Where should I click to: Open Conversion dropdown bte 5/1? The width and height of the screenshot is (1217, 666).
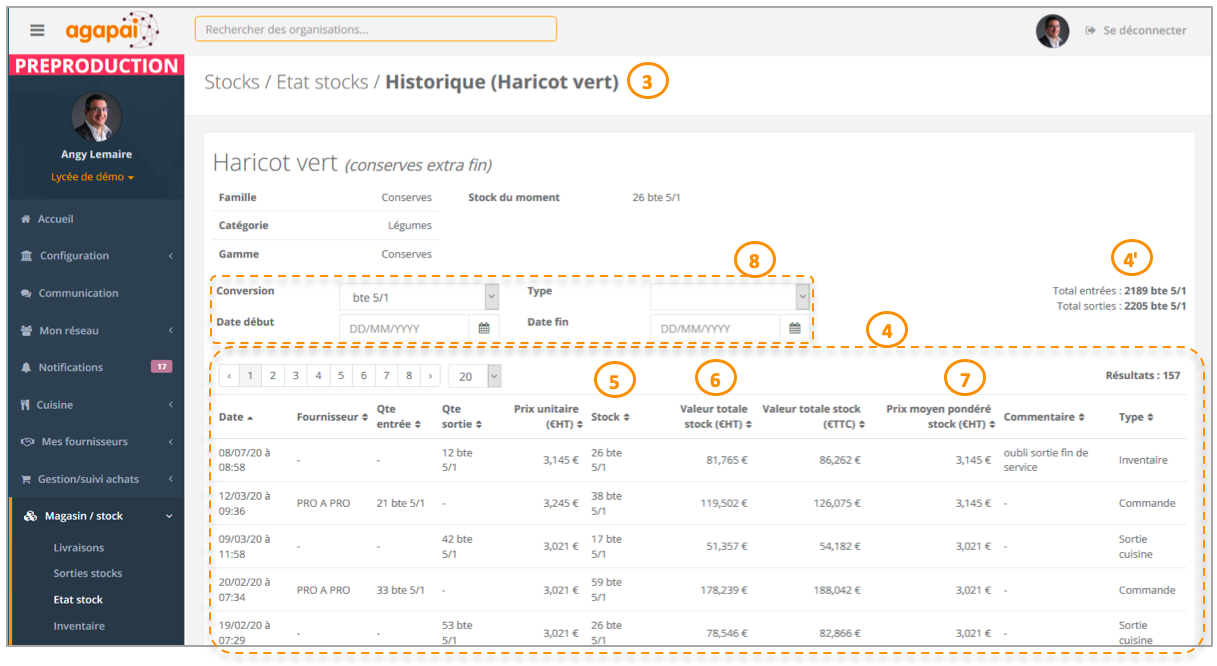tap(419, 296)
